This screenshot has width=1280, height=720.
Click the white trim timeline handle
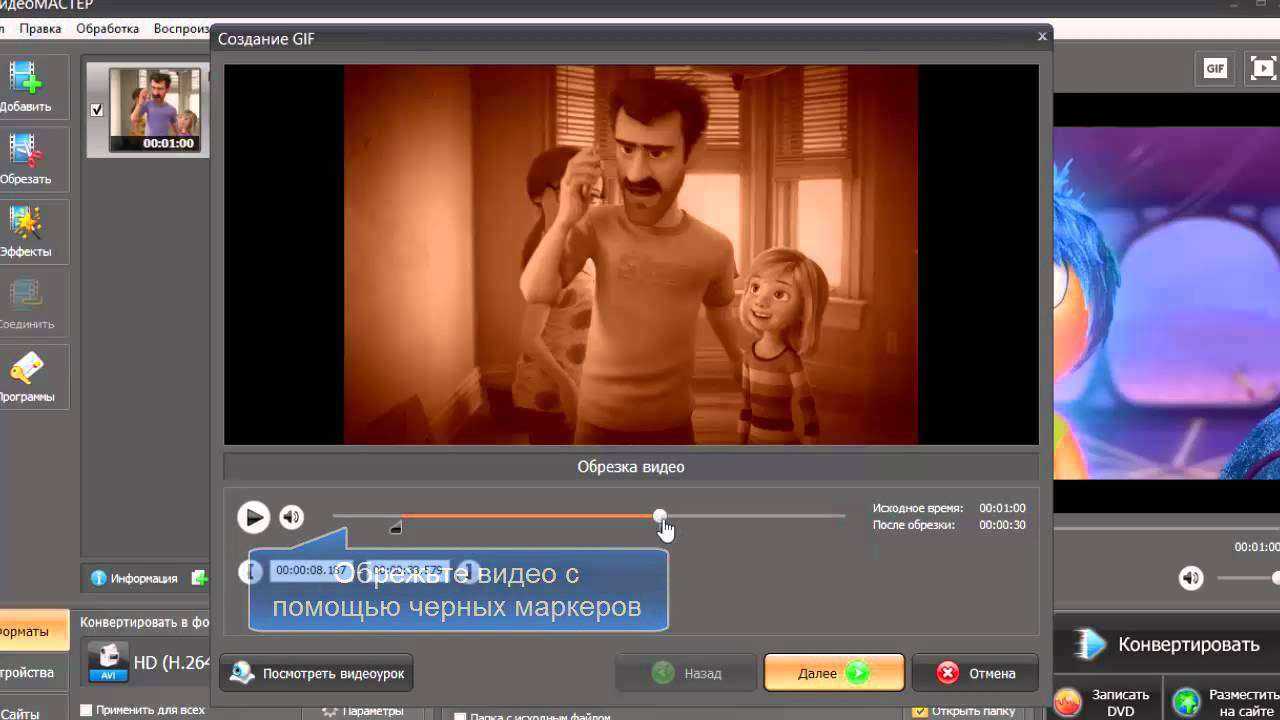[x=659, y=516]
